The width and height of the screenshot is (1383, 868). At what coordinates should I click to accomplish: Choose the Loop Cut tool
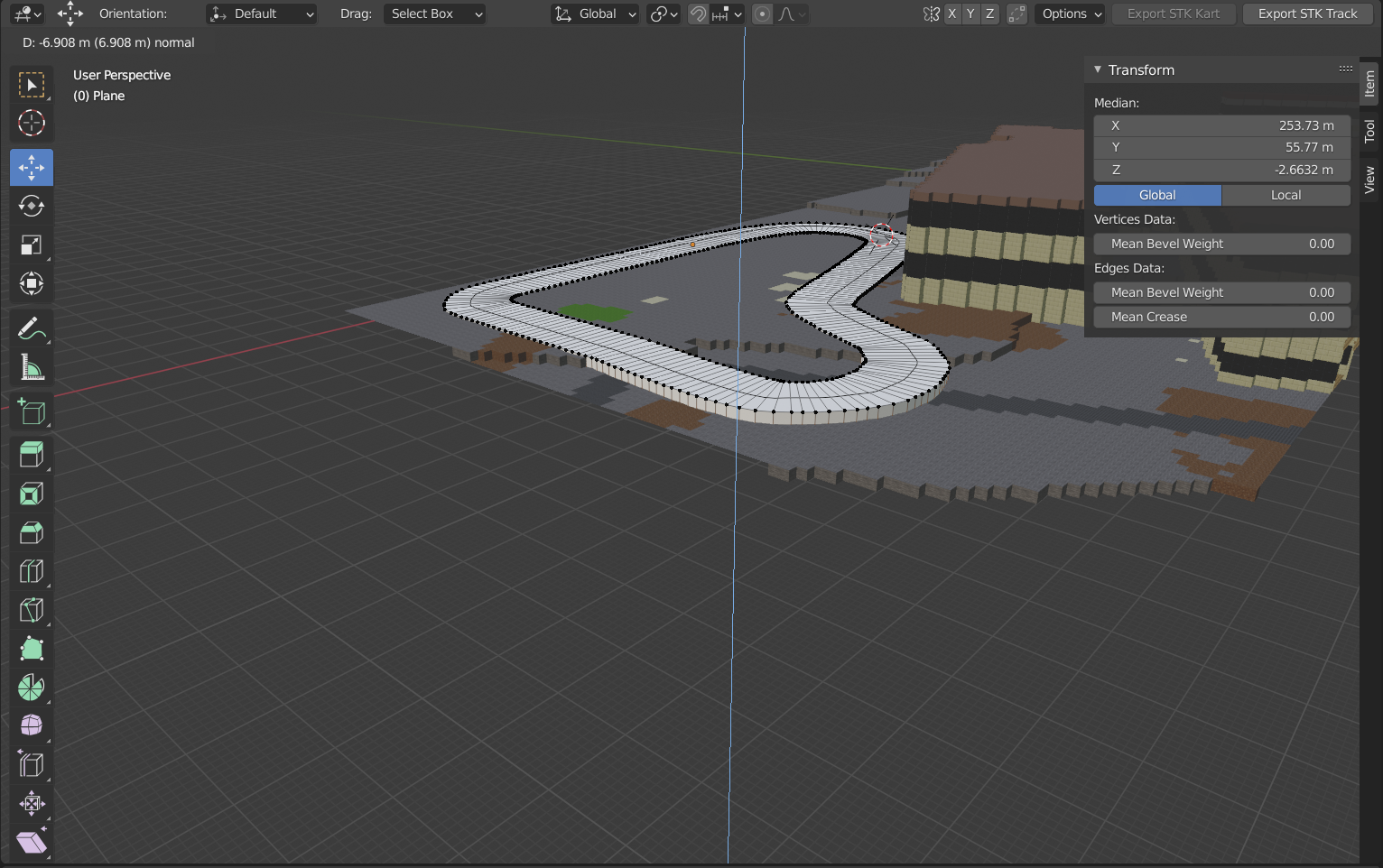[x=32, y=571]
